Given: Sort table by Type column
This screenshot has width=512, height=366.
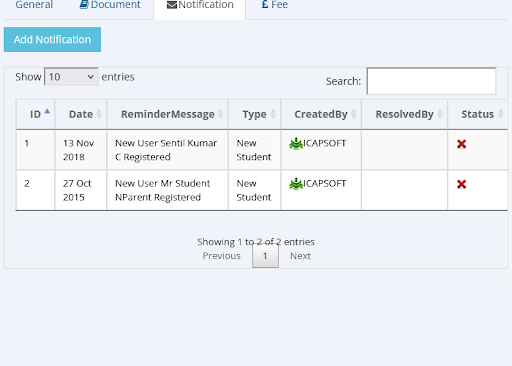Looking at the screenshot, I should 255,114.
